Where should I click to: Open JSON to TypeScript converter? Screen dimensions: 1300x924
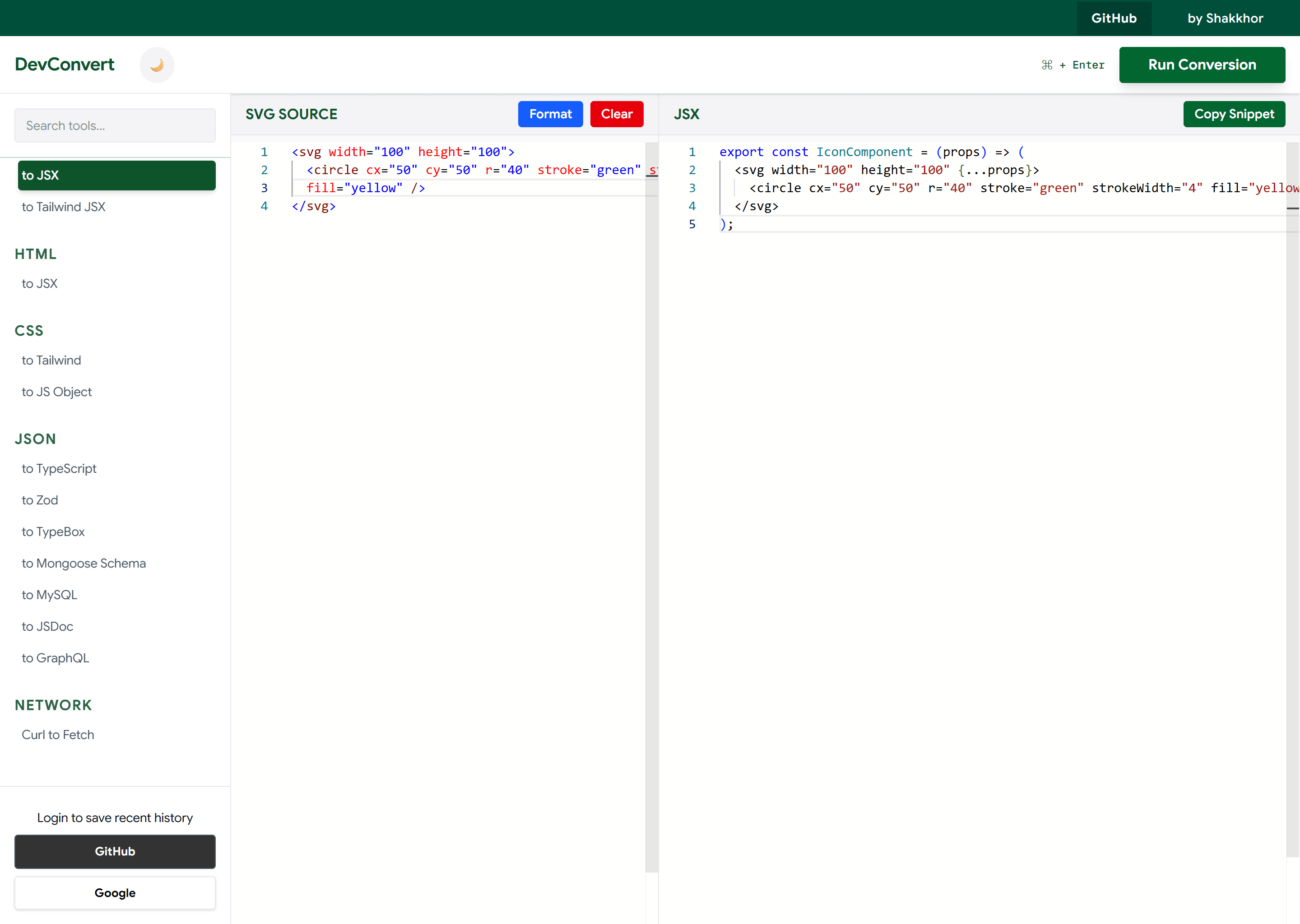point(59,468)
